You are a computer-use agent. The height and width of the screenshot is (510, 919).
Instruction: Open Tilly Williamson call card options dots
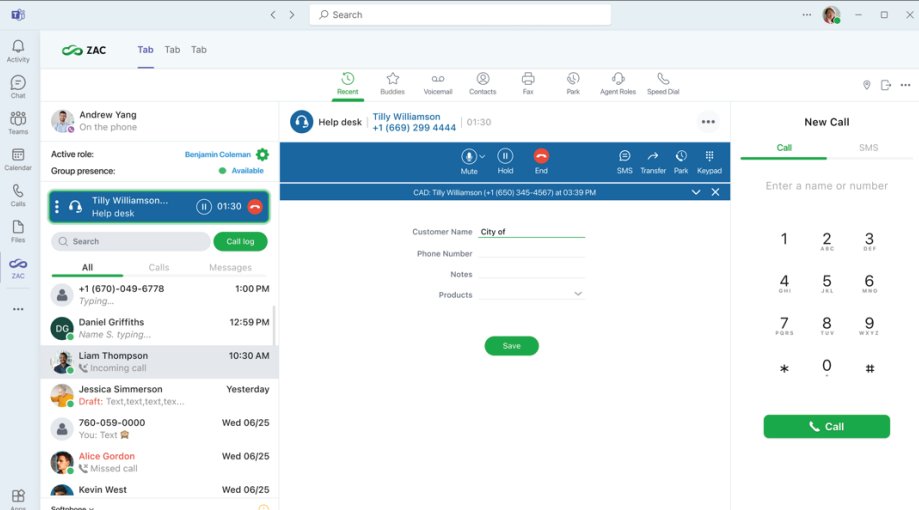57,206
